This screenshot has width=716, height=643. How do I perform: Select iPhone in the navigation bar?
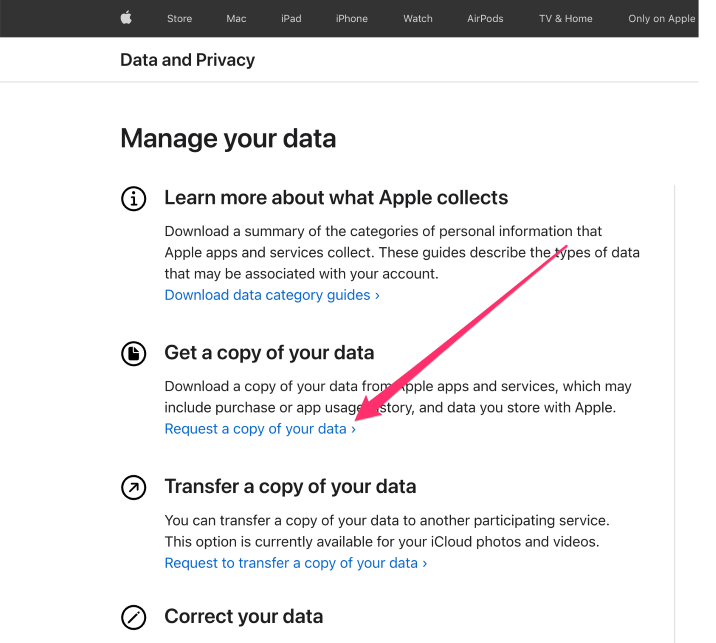click(352, 19)
